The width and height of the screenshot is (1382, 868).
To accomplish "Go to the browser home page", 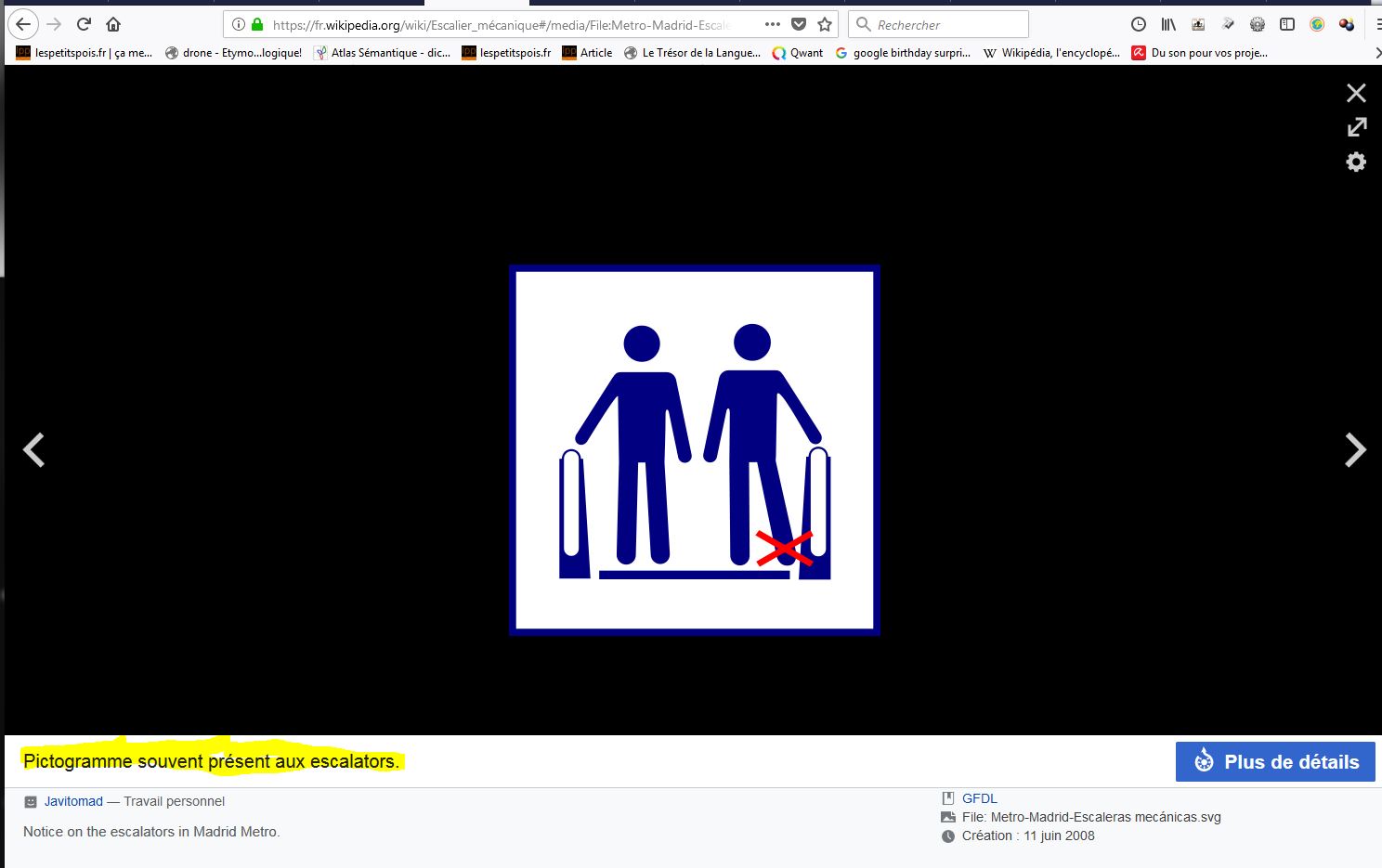I will [x=113, y=24].
